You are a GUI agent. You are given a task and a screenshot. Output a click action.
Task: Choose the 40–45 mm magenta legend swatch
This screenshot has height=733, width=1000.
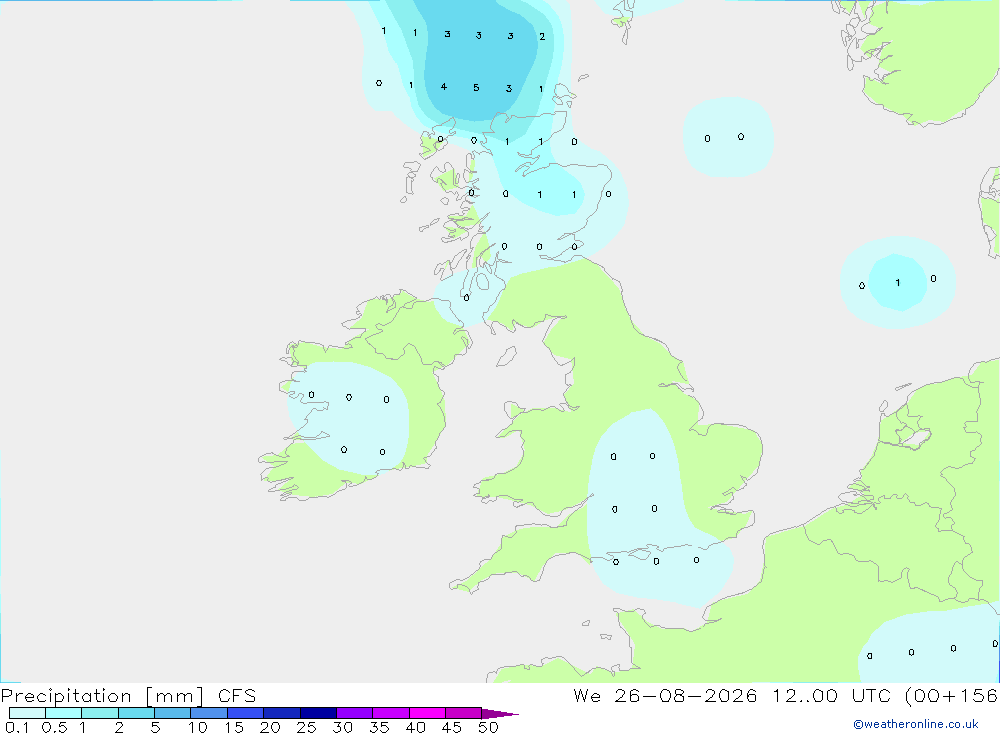[x=427, y=713]
